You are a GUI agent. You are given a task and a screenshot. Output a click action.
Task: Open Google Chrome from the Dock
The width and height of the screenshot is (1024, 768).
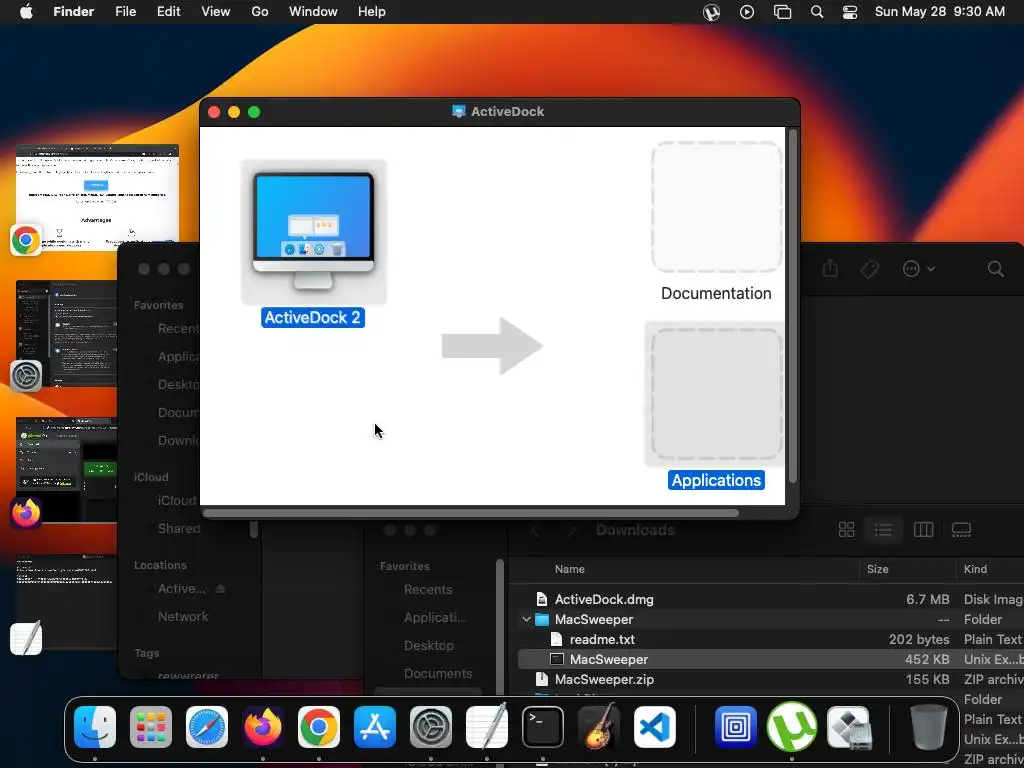[319, 727]
